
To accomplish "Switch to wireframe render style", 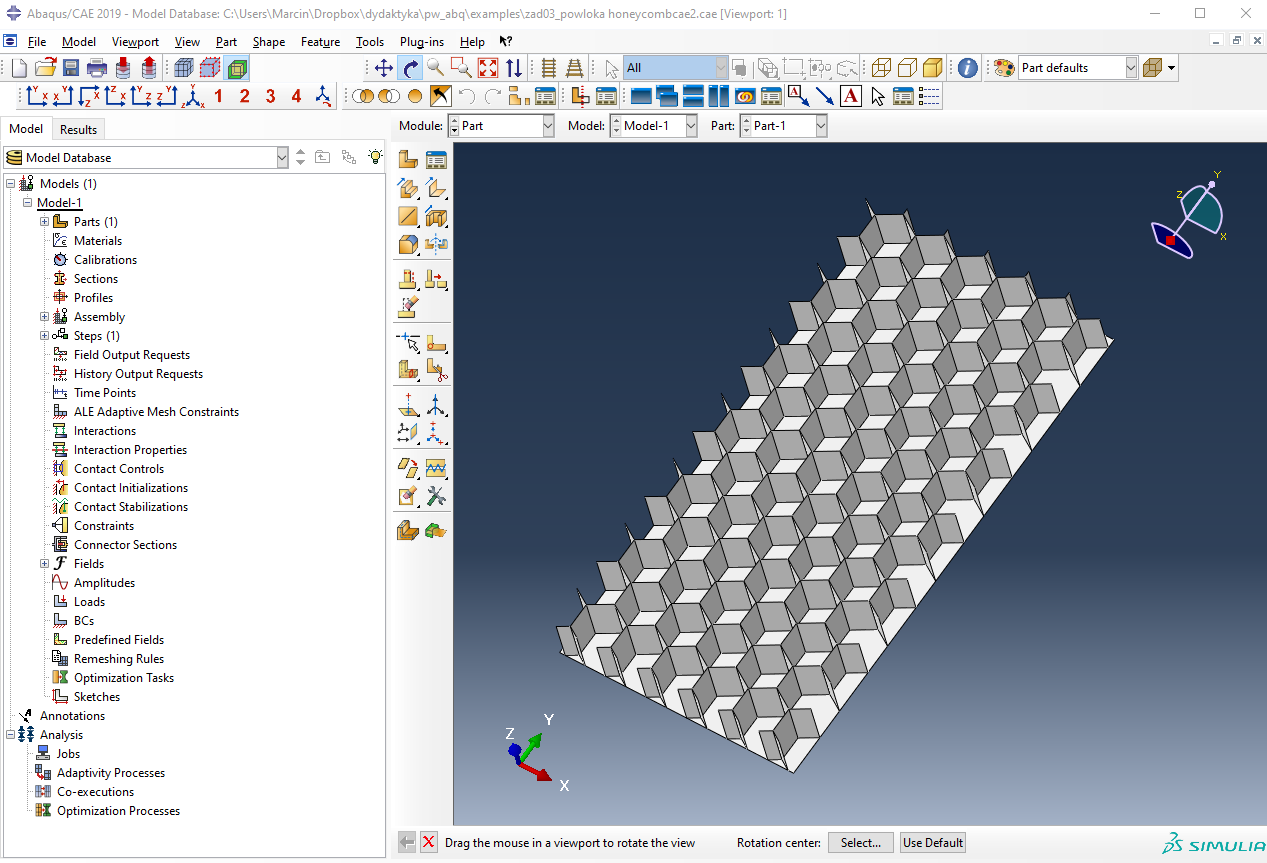I will tap(881, 68).
